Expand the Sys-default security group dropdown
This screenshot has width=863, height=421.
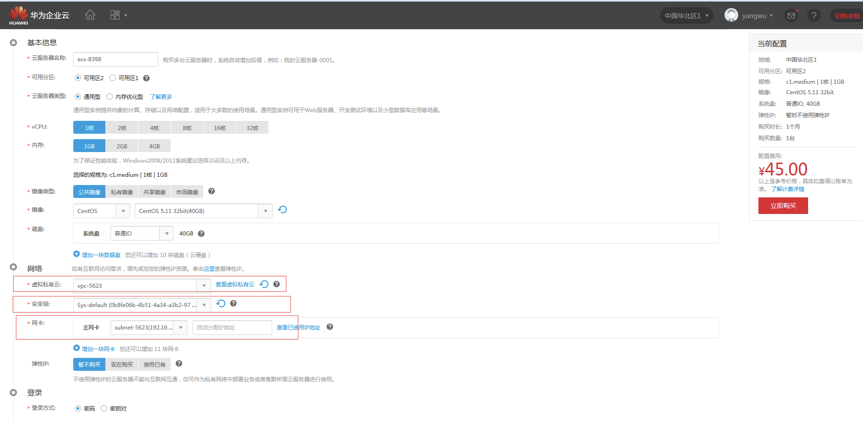(x=203, y=305)
